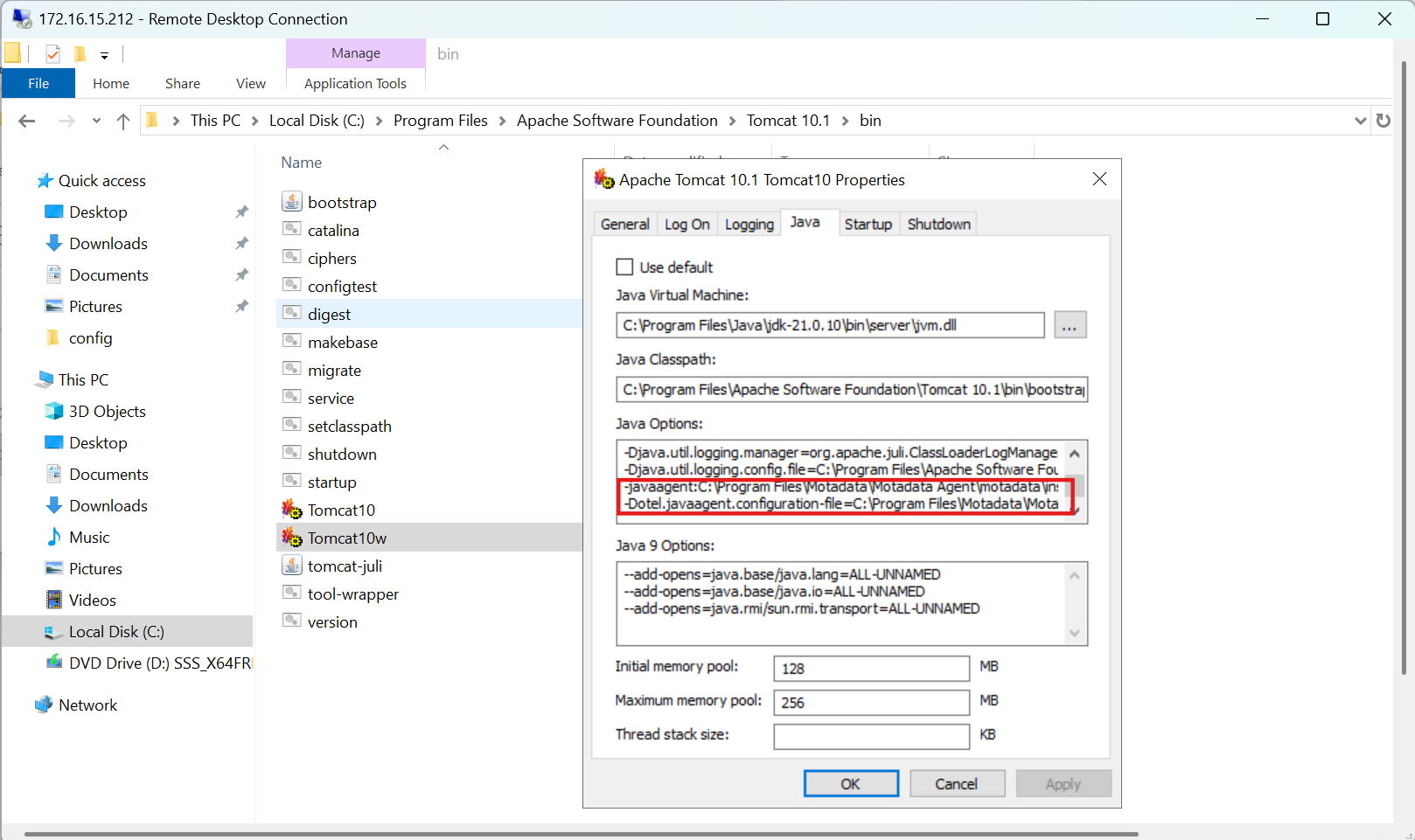This screenshot has height=840, width=1415.
Task: Close the Tomcat10 Properties dialog
Action: [x=1099, y=179]
